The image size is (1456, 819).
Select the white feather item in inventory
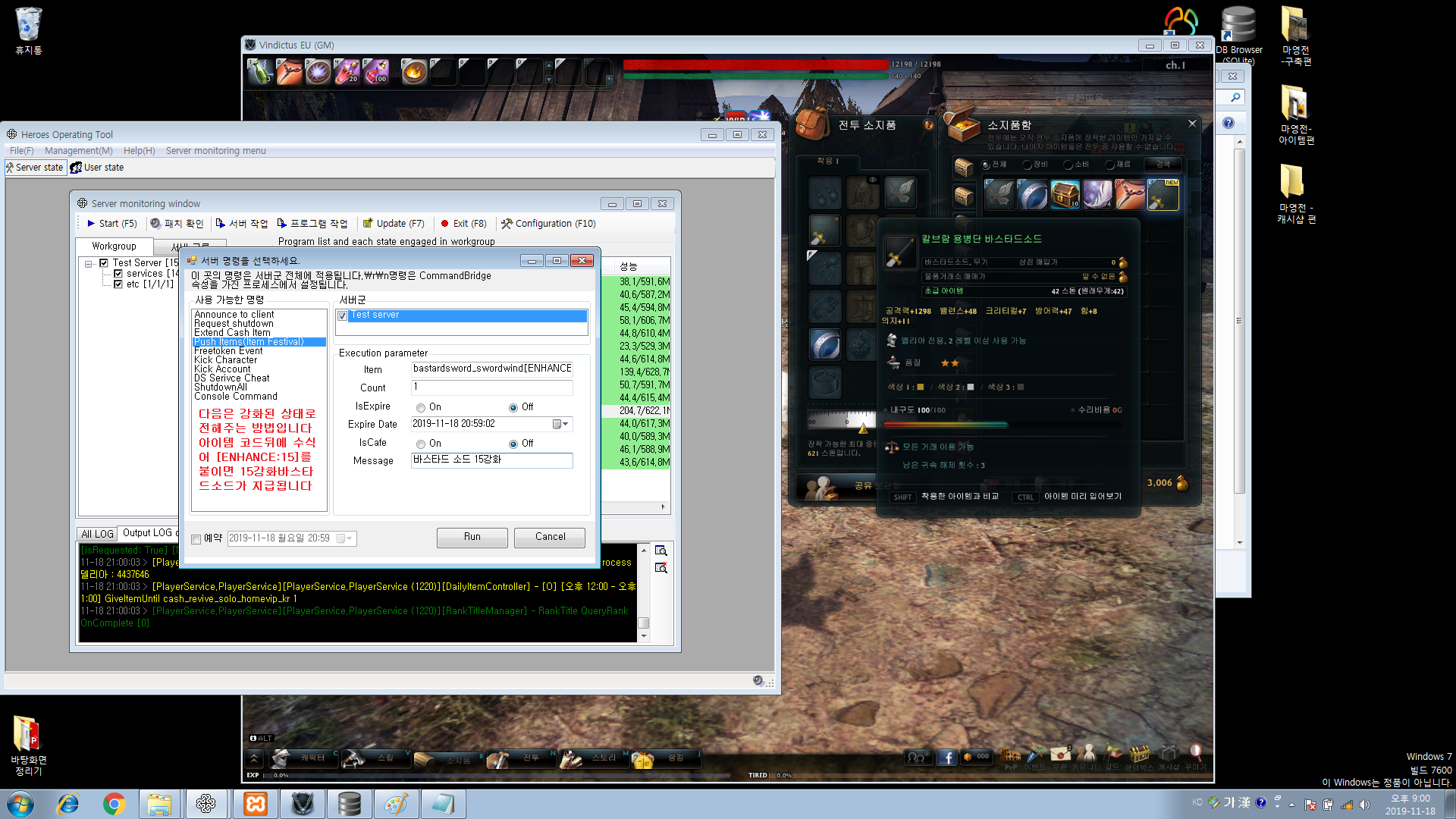pyautogui.click(x=1097, y=194)
